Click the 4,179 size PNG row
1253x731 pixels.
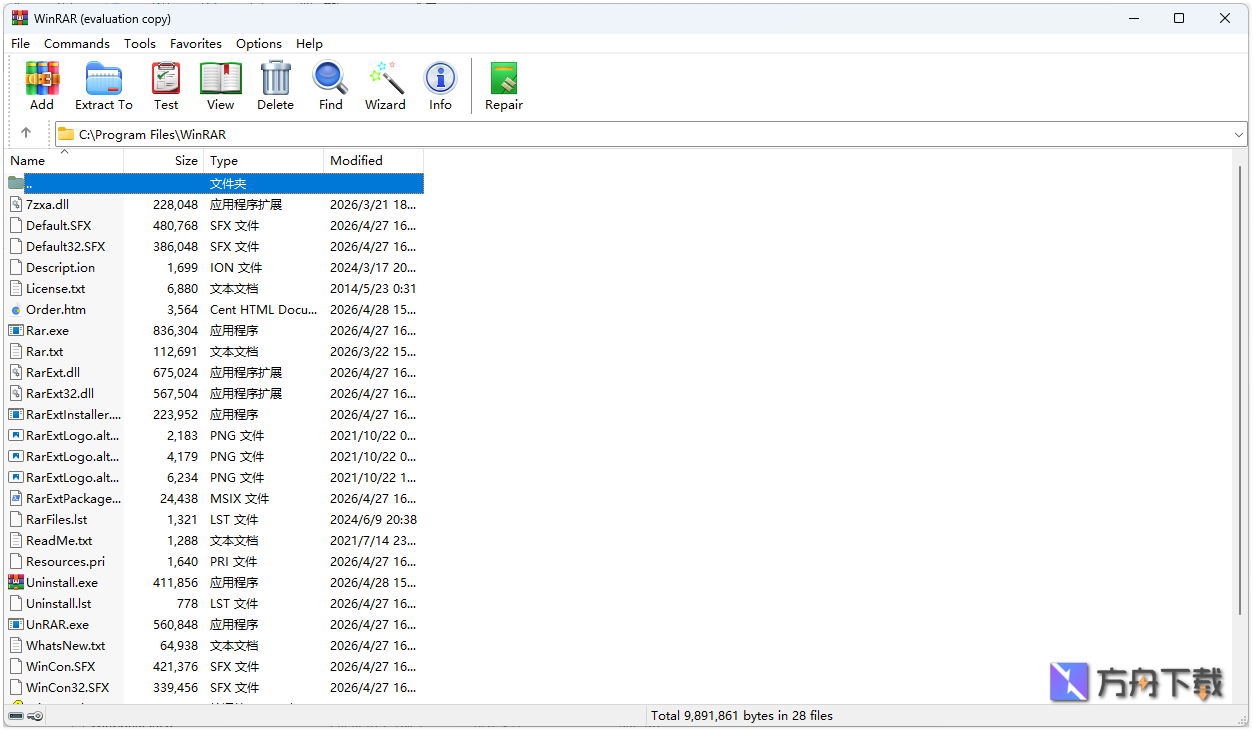click(x=216, y=456)
